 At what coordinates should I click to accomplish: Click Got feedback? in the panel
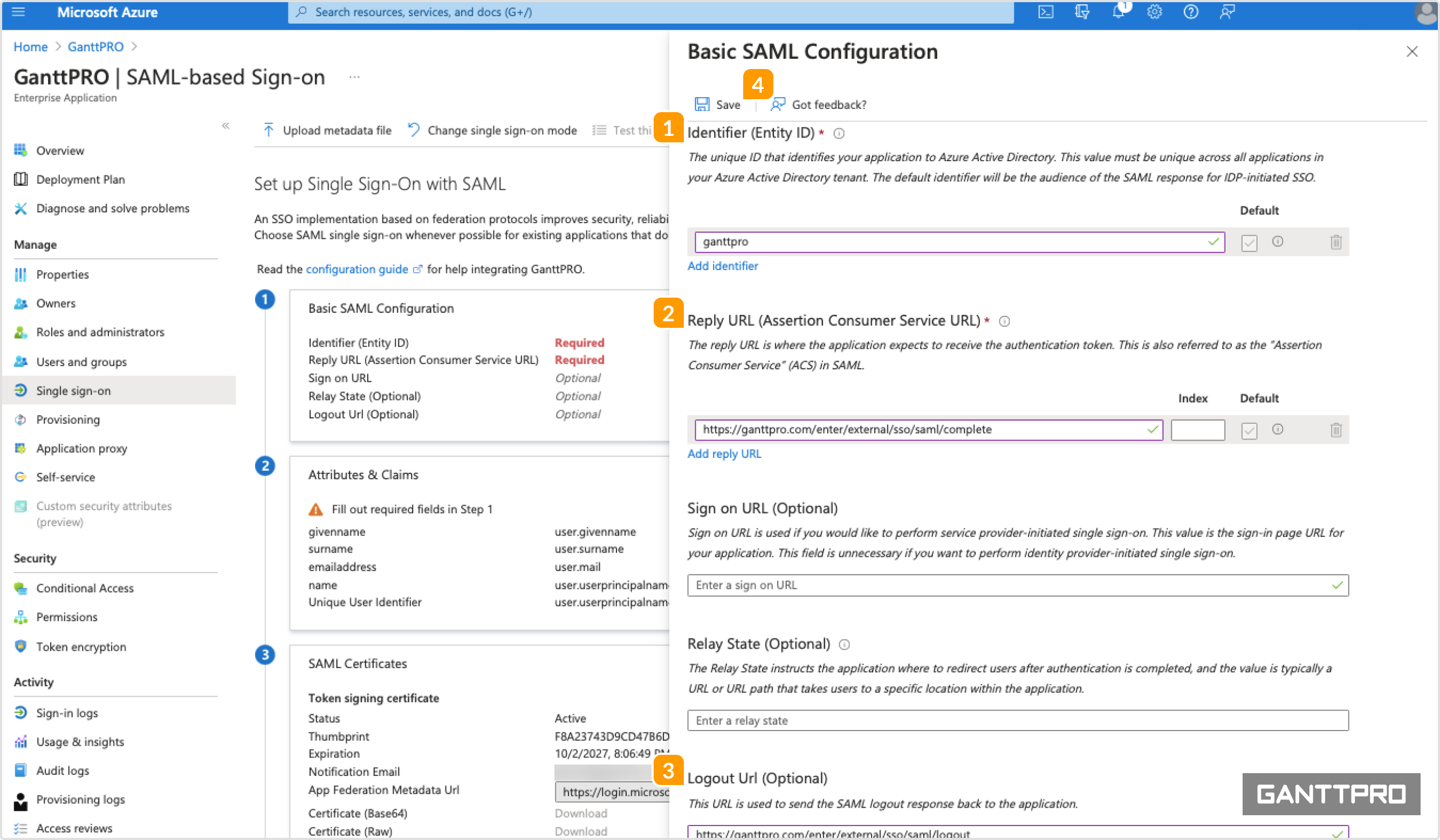coord(819,105)
